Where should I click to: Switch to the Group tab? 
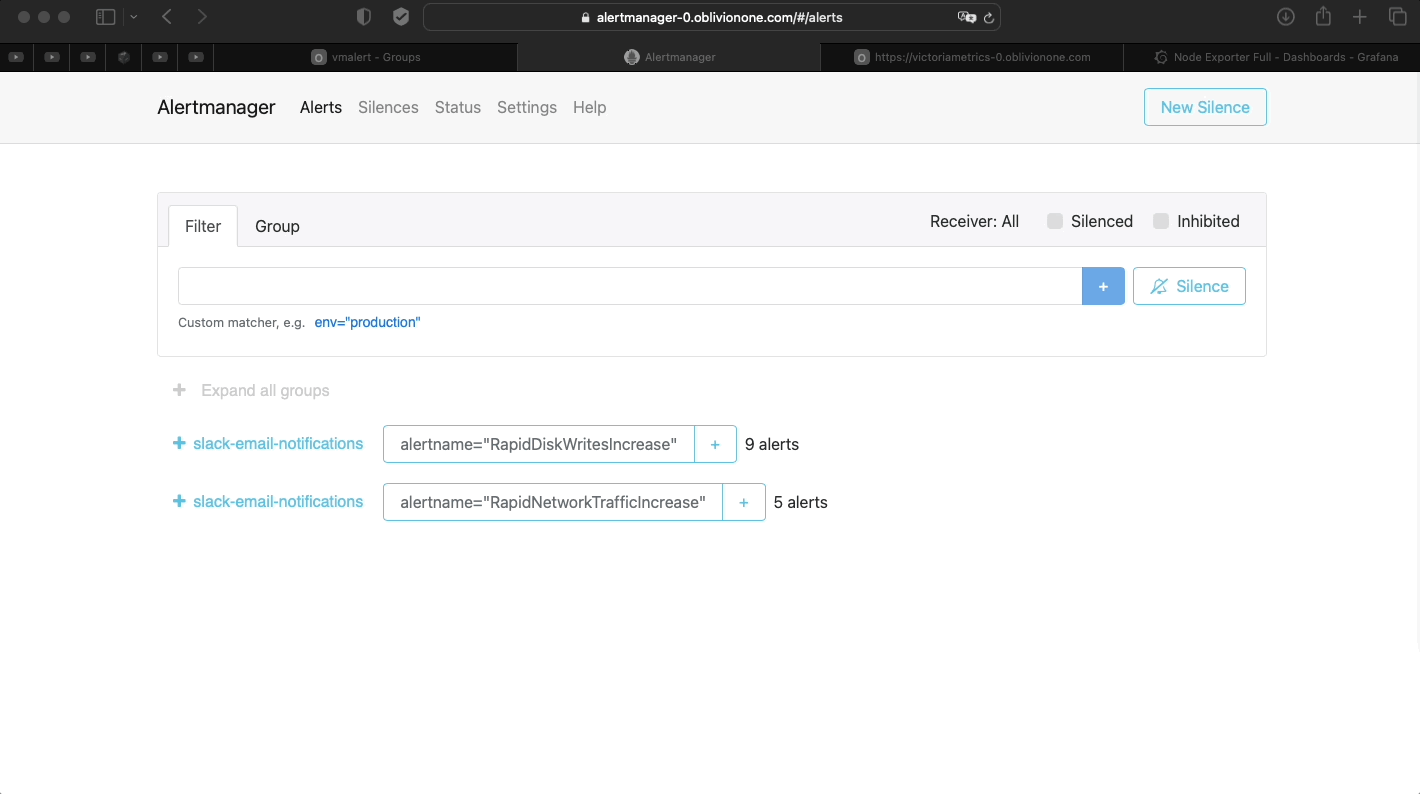pyautogui.click(x=277, y=226)
